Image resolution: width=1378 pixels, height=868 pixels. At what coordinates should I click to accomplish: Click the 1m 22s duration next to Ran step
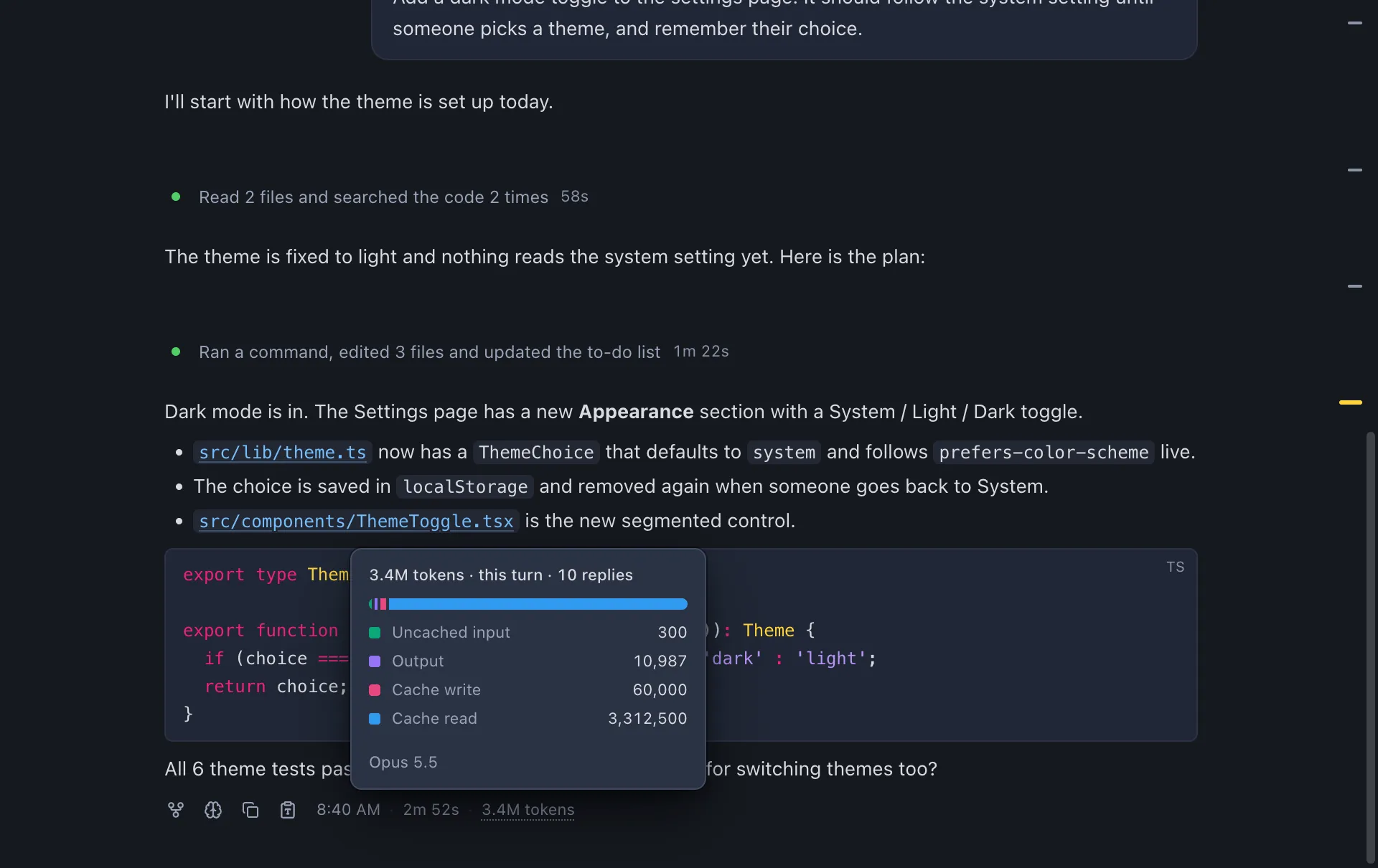(x=701, y=352)
